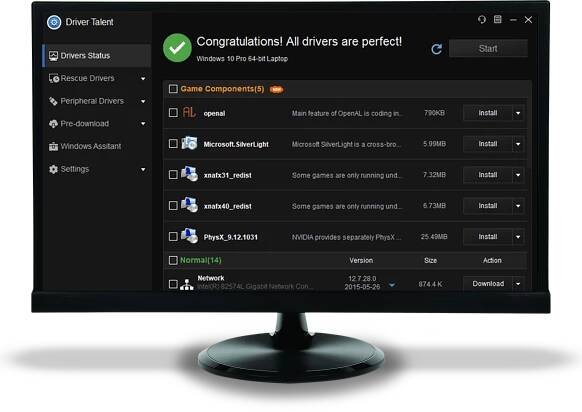Click the Driver Talent gear logo

54,22
